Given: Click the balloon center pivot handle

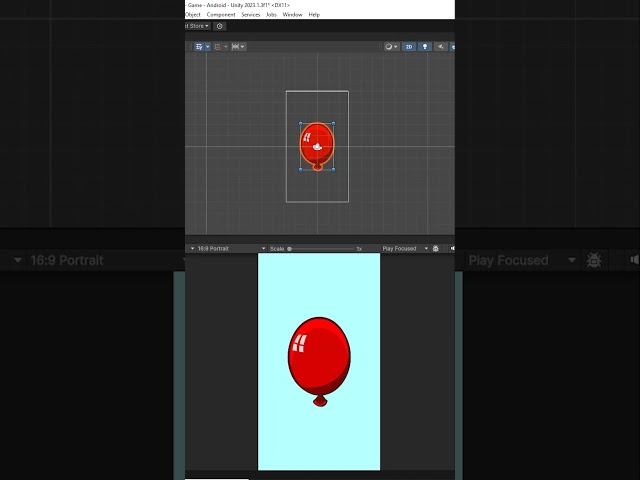Looking at the screenshot, I should (x=317, y=147).
